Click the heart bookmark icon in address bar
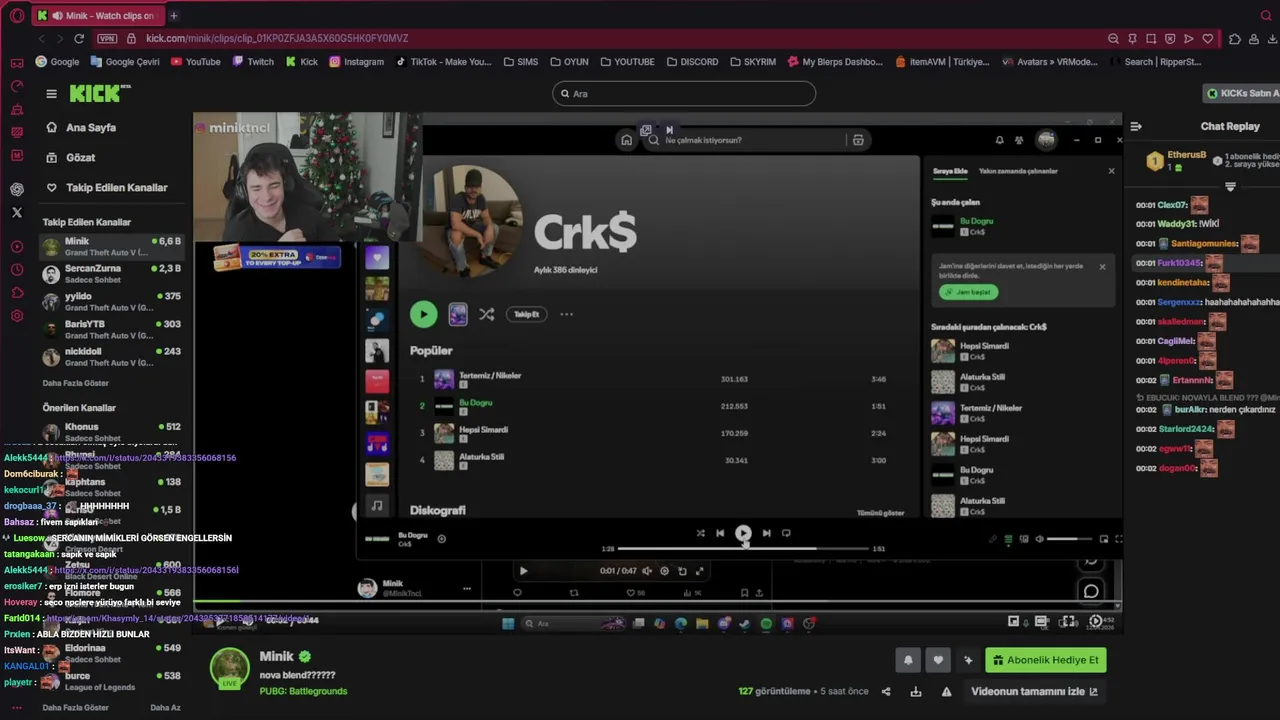The image size is (1280, 720). click(x=1208, y=38)
